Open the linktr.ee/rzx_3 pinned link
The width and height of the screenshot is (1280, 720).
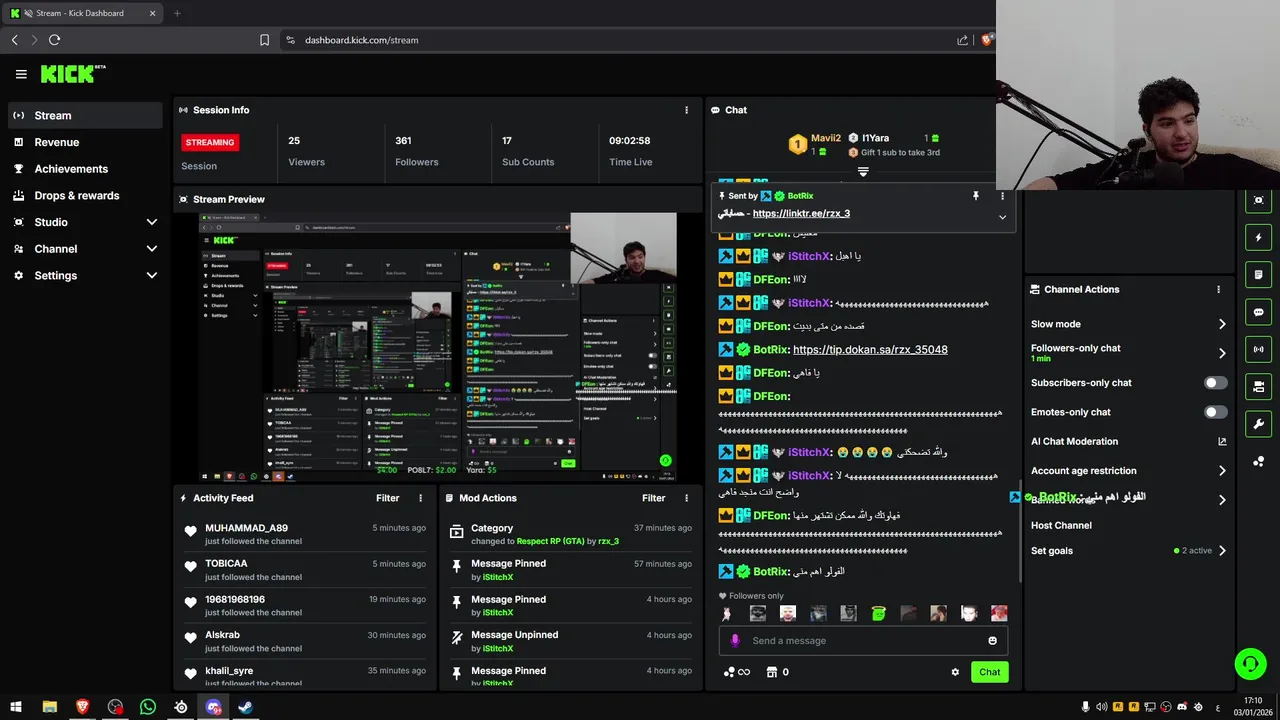click(x=801, y=214)
